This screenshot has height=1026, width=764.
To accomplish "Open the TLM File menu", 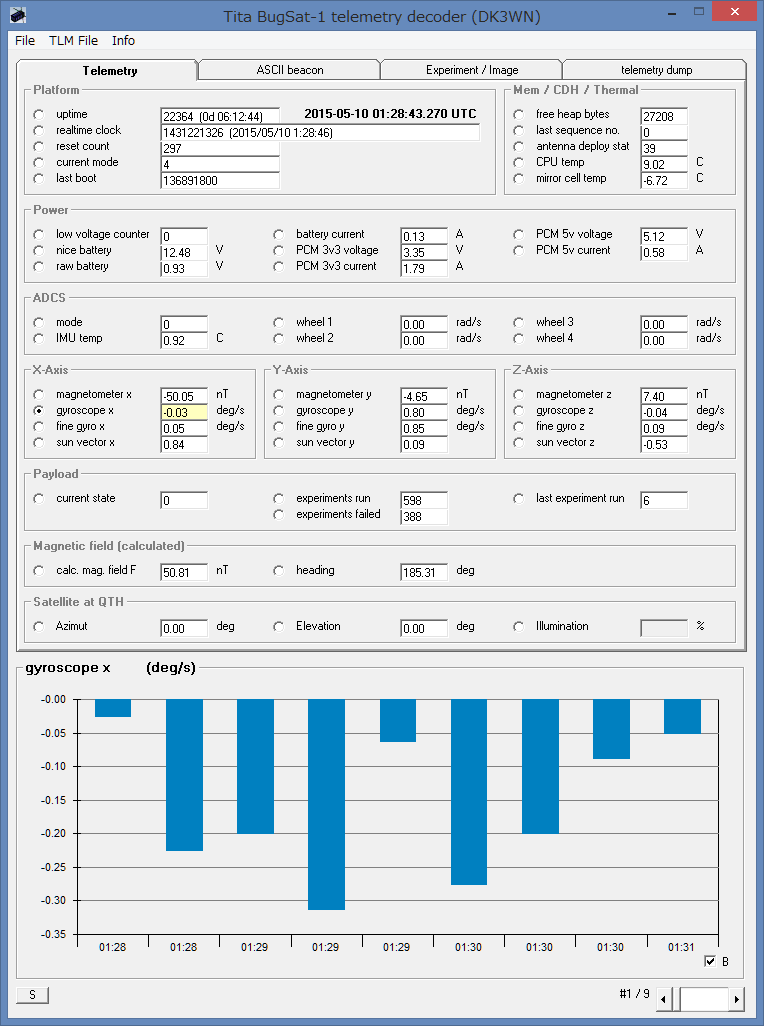I will click(73, 41).
